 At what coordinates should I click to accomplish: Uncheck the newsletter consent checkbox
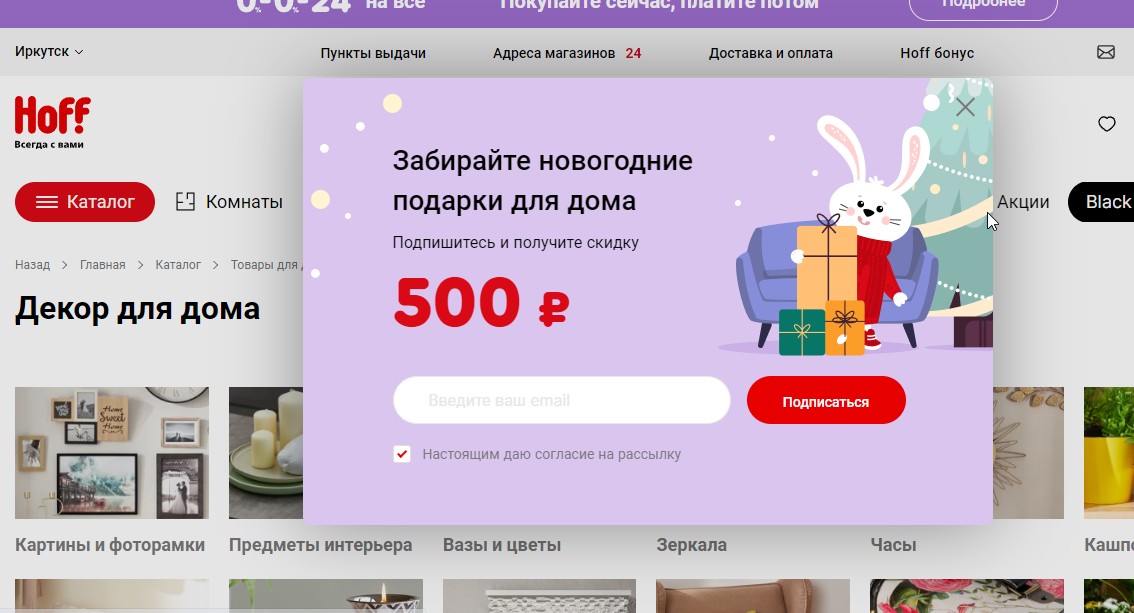[401, 454]
